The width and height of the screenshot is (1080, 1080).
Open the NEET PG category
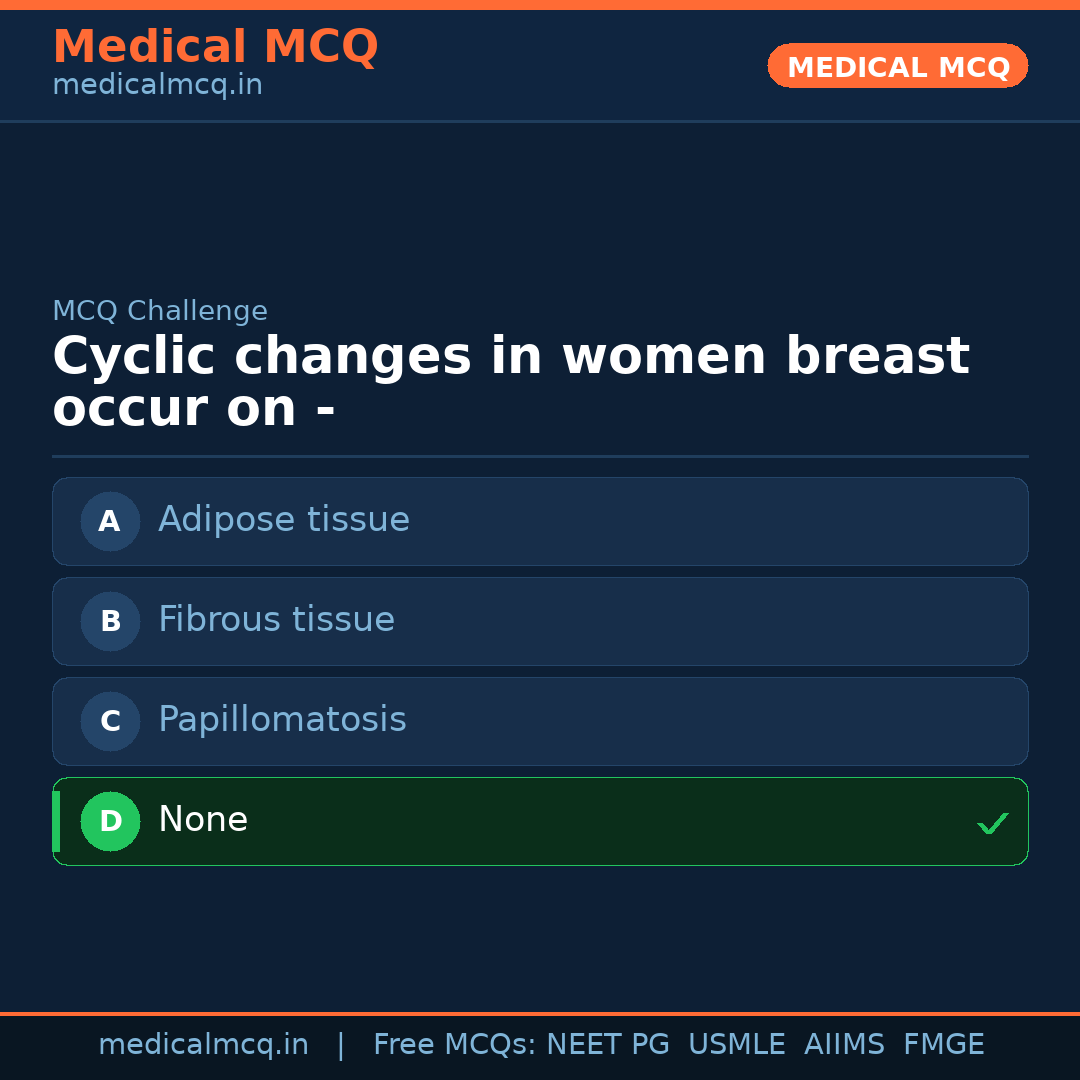click(x=607, y=1043)
